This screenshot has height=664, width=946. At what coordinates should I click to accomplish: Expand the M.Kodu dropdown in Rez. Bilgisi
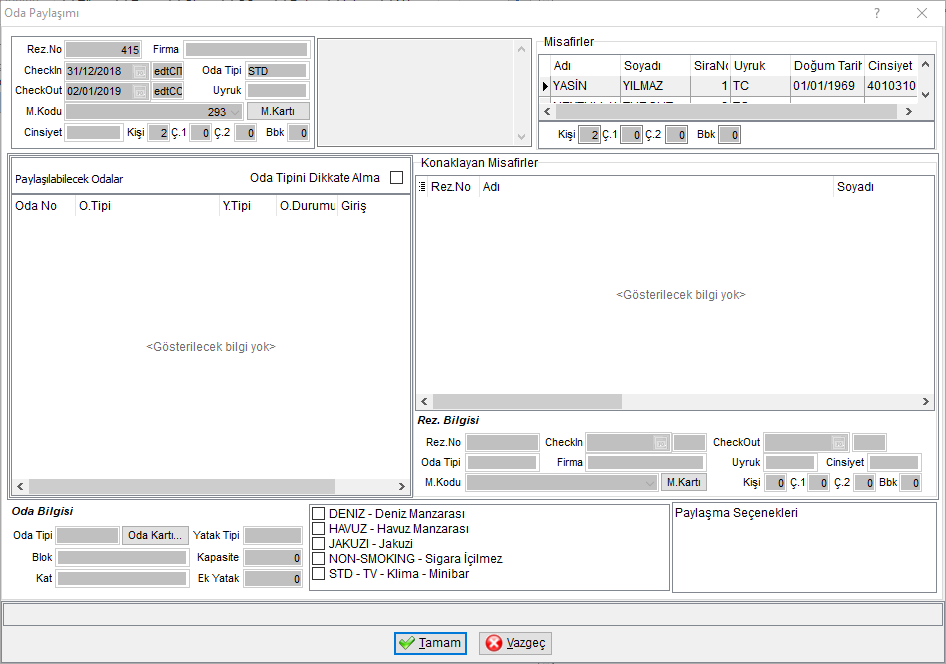coord(649,483)
